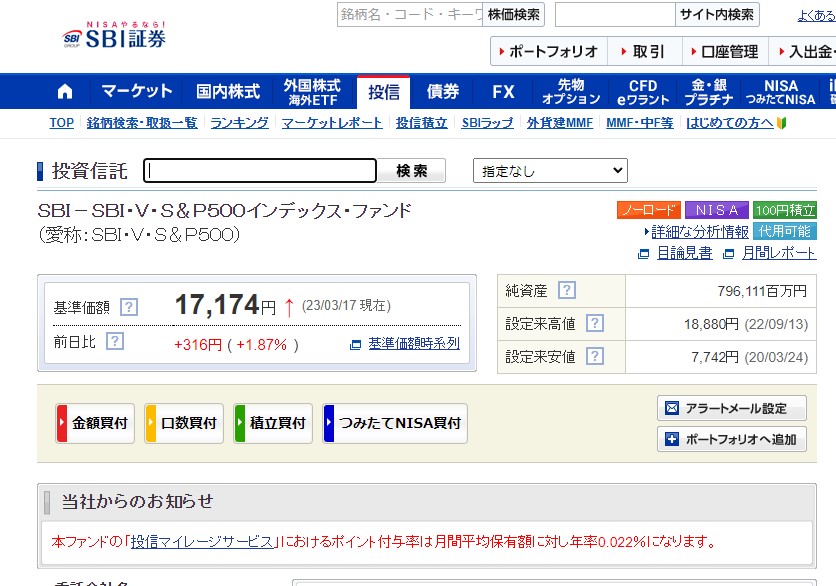Open the 指定なし dropdown

tap(550, 171)
